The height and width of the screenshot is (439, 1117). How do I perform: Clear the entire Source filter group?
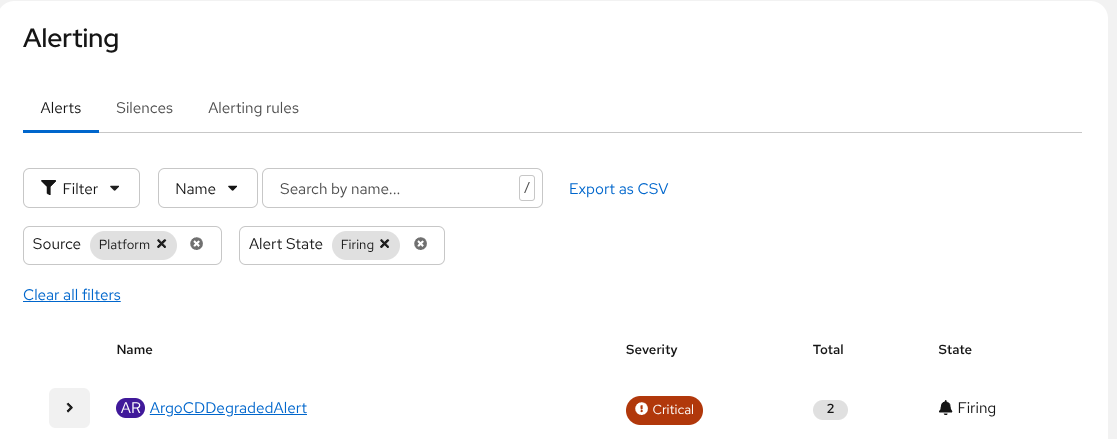tap(197, 244)
